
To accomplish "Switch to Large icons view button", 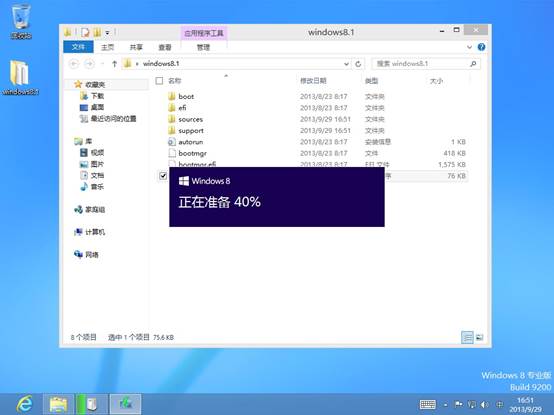I will coord(479,337).
